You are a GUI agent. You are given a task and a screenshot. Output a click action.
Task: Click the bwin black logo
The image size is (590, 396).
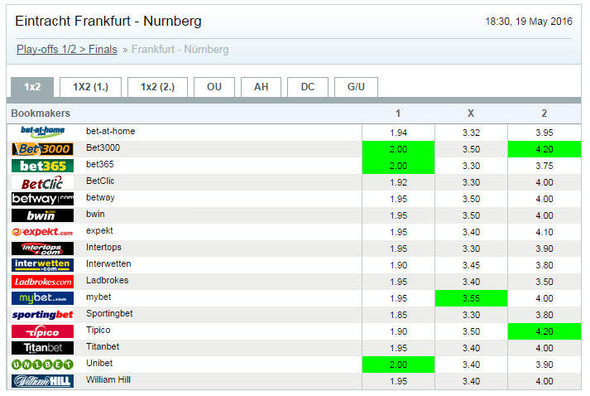[x=43, y=215]
